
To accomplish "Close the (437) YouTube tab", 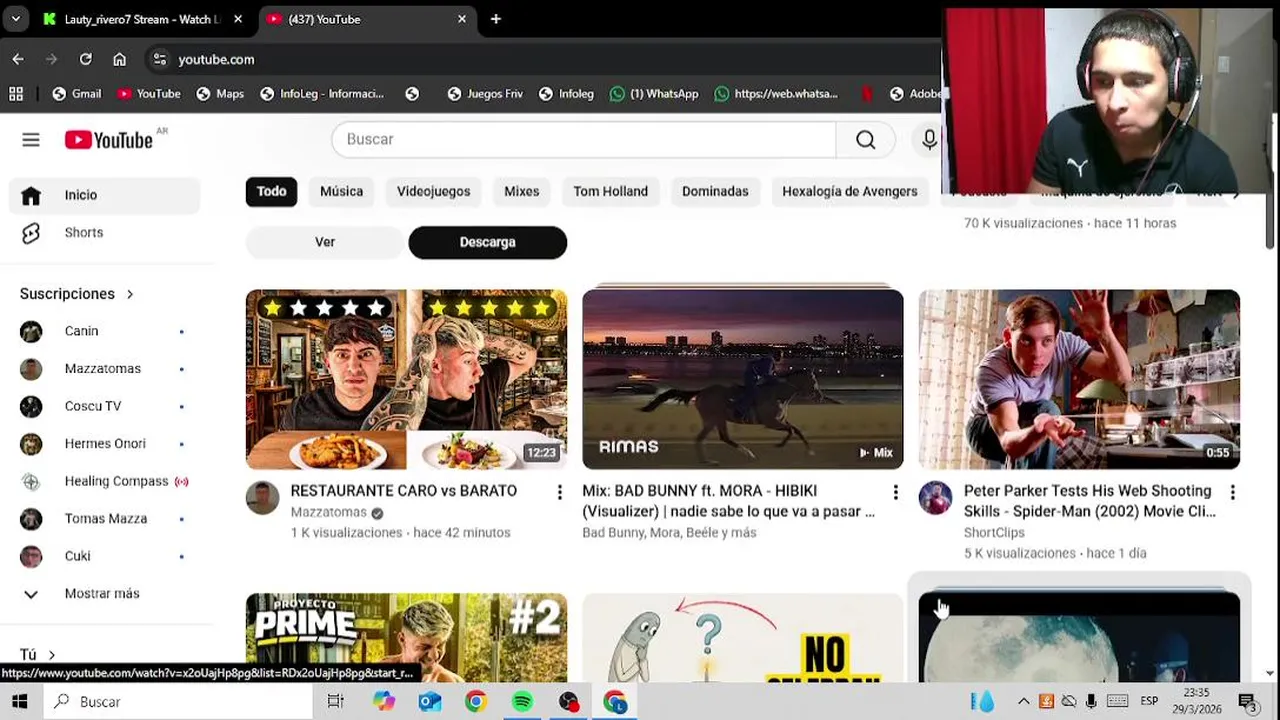I will 461,19.
